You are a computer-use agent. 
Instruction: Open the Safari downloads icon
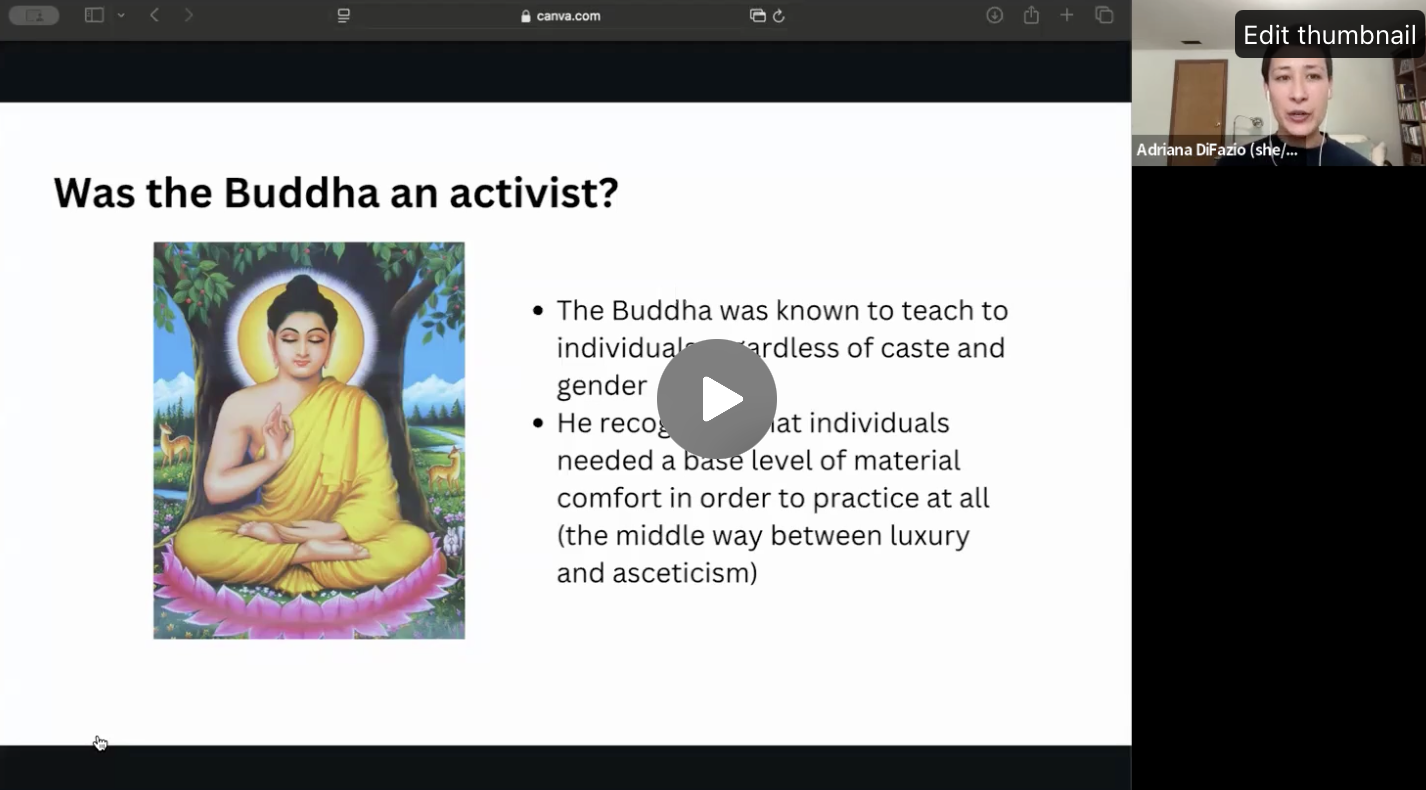(994, 15)
